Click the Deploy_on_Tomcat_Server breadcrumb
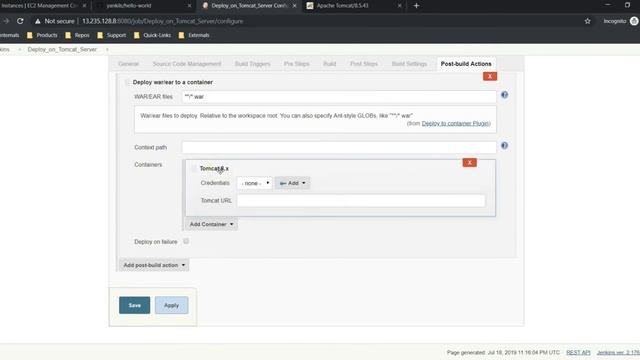The image size is (640, 360). (x=62, y=49)
